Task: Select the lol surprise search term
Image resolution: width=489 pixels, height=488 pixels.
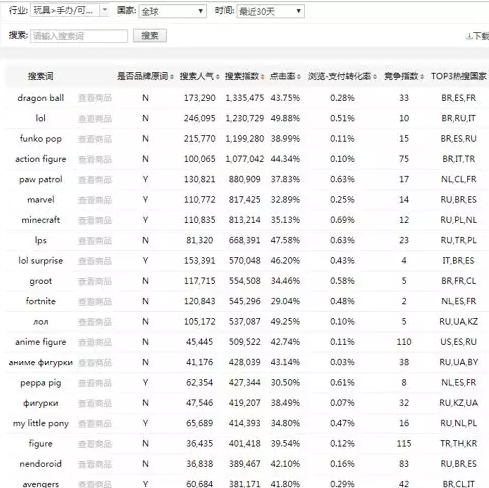Action: (41, 261)
